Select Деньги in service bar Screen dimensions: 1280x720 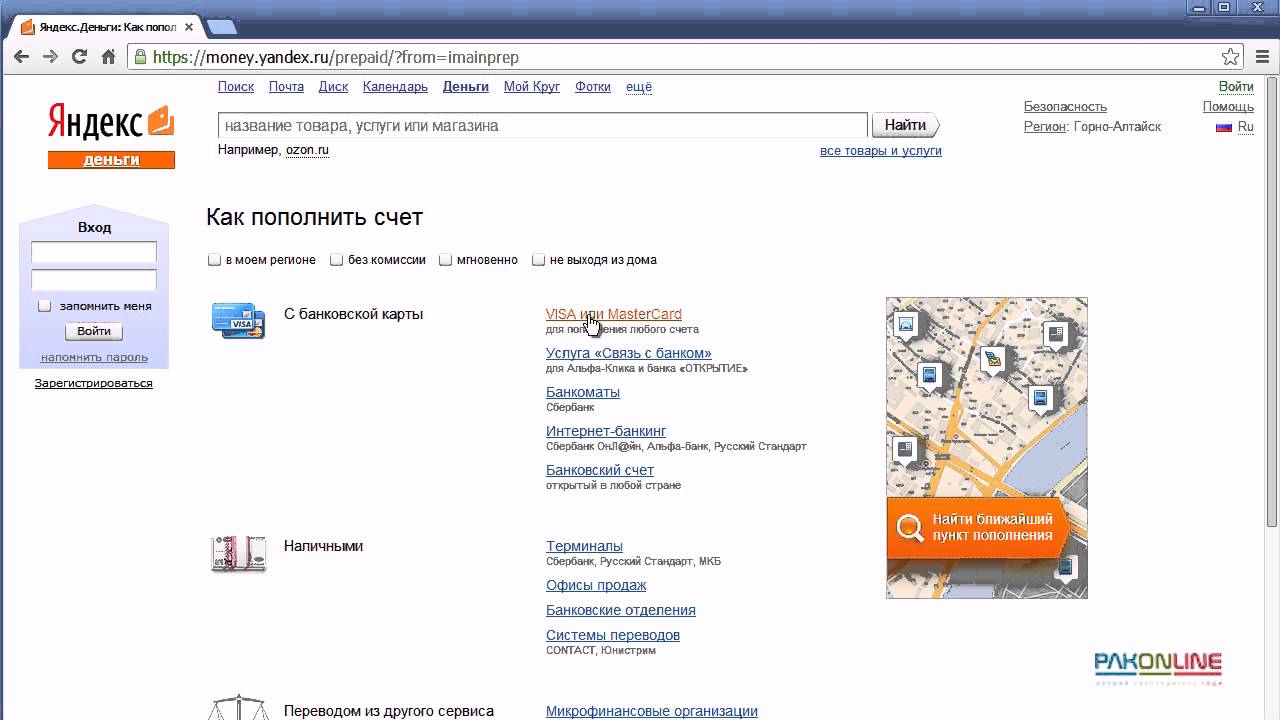(x=466, y=87)
